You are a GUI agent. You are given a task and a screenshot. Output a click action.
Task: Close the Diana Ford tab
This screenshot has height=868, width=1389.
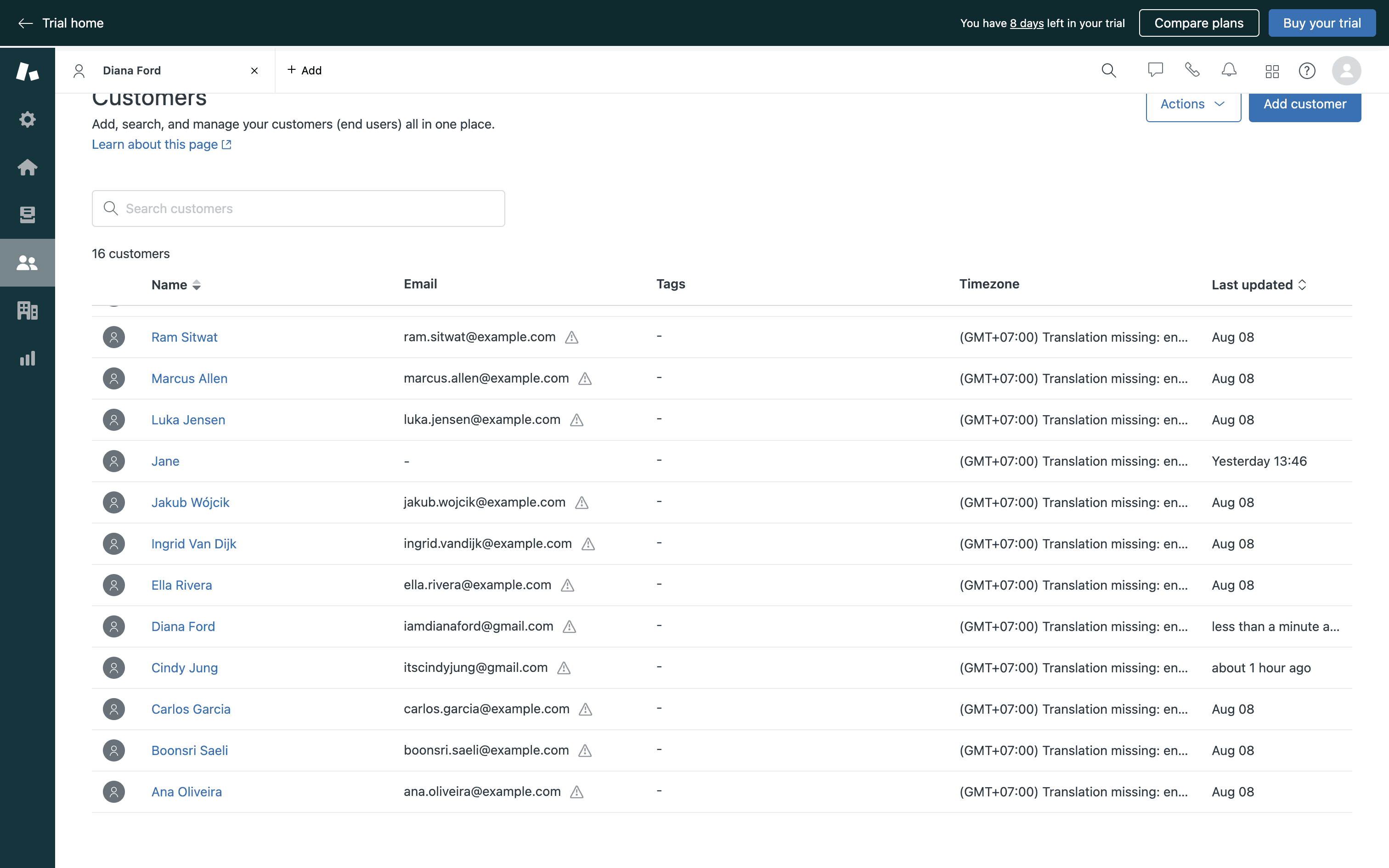(x=254, y=71)
